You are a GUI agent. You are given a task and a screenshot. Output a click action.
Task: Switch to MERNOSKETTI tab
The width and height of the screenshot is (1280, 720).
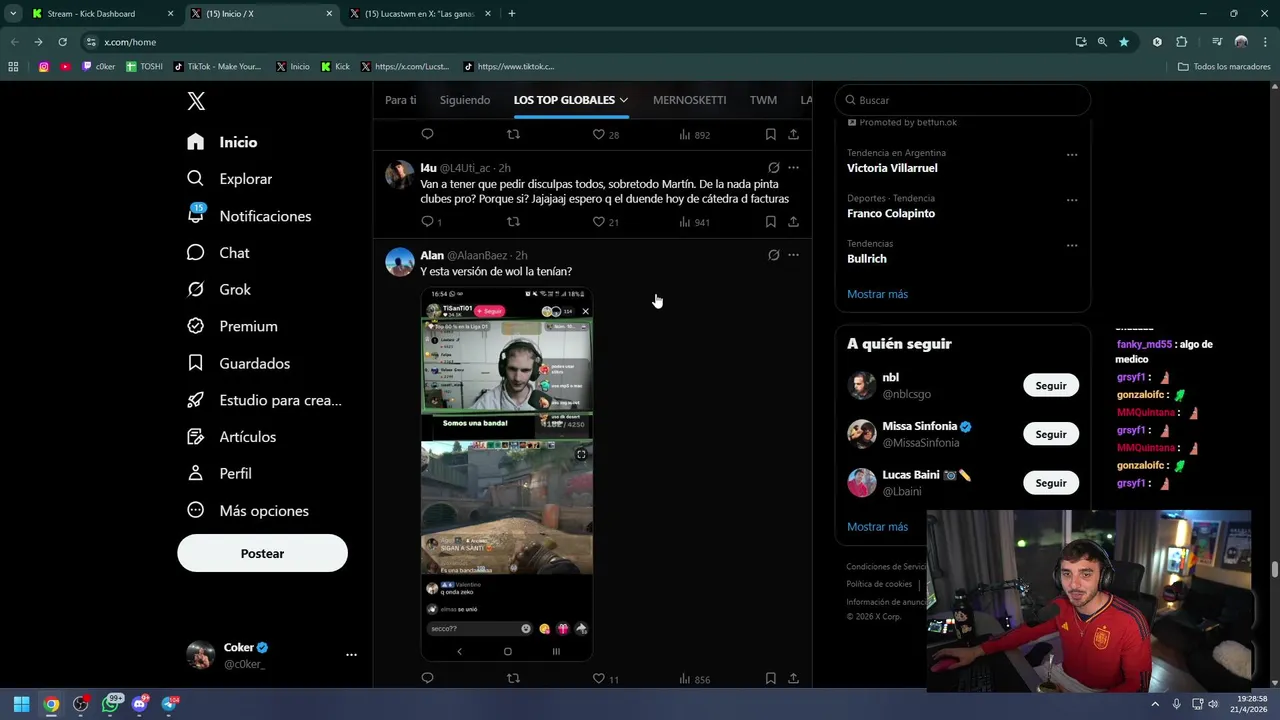click(x=689, y=100)
